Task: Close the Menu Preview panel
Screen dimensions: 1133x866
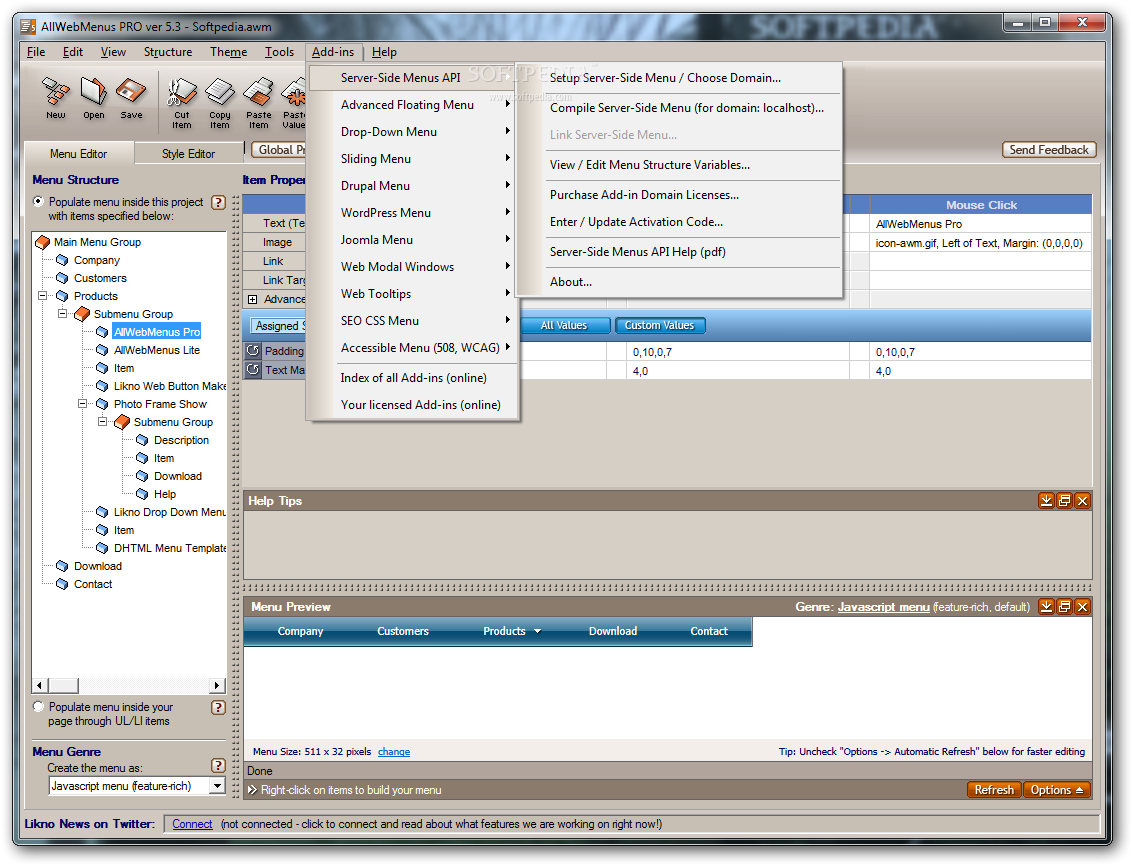Action: pyautogui.click(x=1082, y=606)
